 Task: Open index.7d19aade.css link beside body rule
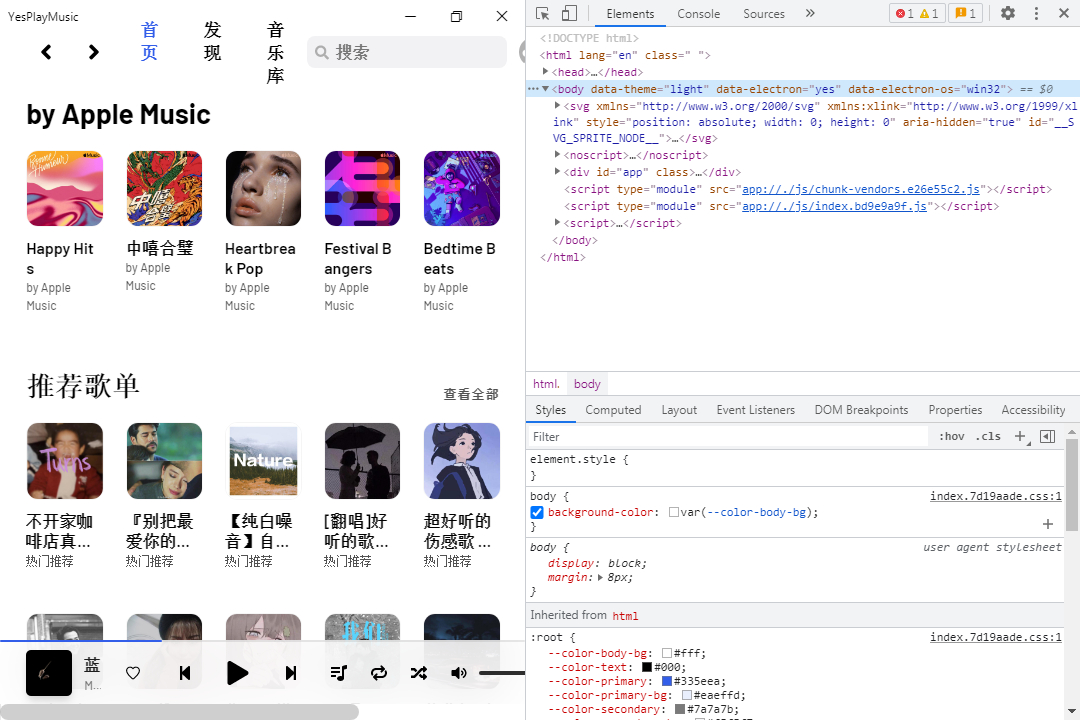coord(995,496)
